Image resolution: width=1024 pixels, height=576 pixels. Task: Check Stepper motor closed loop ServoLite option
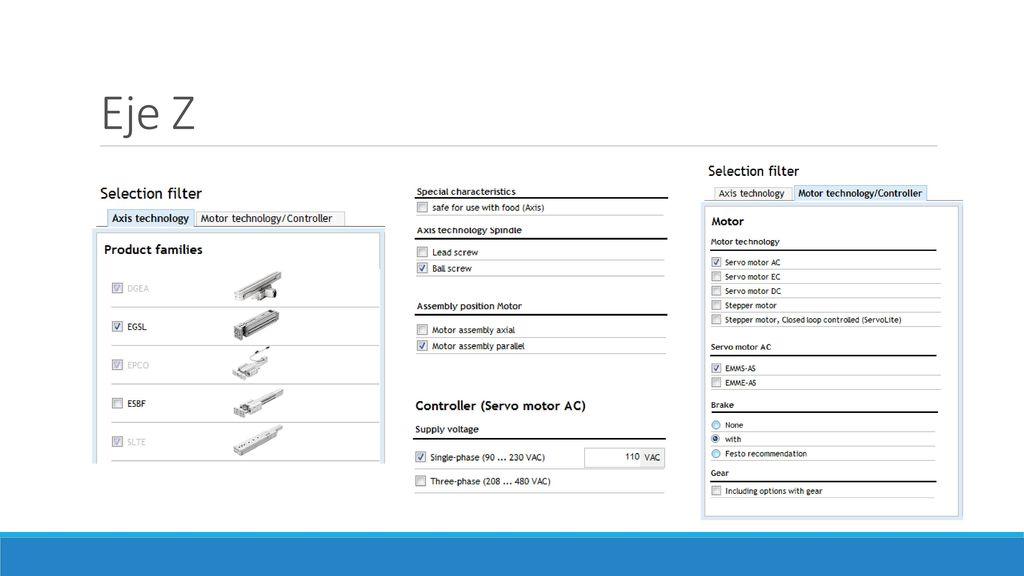click(716, 319)
